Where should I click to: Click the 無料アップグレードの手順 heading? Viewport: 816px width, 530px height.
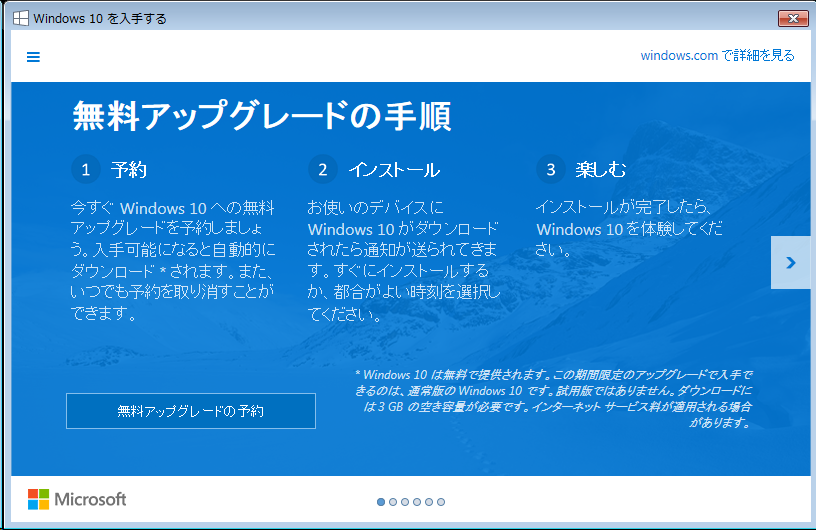coord(262,116)
